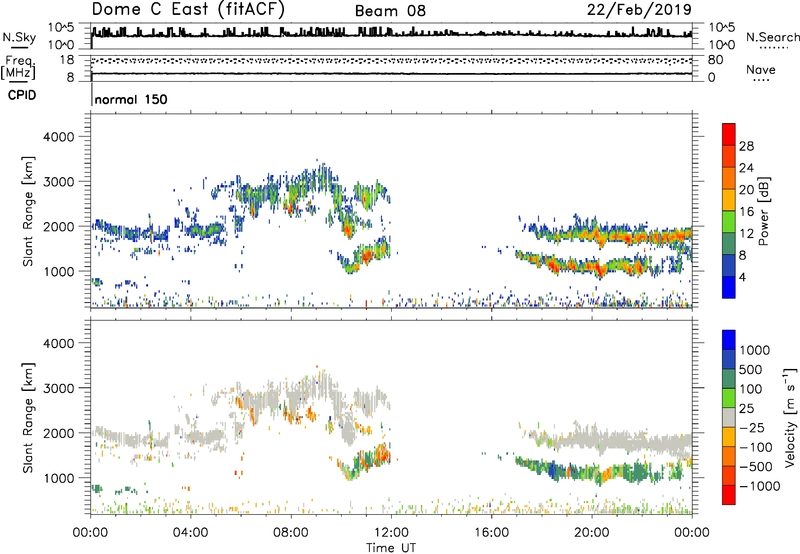
Task: Click the "Slant Range [km]" label of the velocity panel
Action: coord(28,418)
